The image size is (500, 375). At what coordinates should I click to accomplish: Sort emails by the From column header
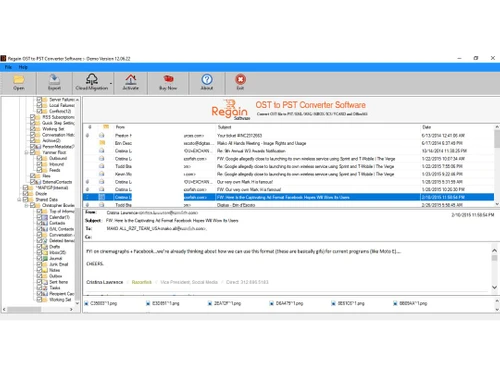120,127
